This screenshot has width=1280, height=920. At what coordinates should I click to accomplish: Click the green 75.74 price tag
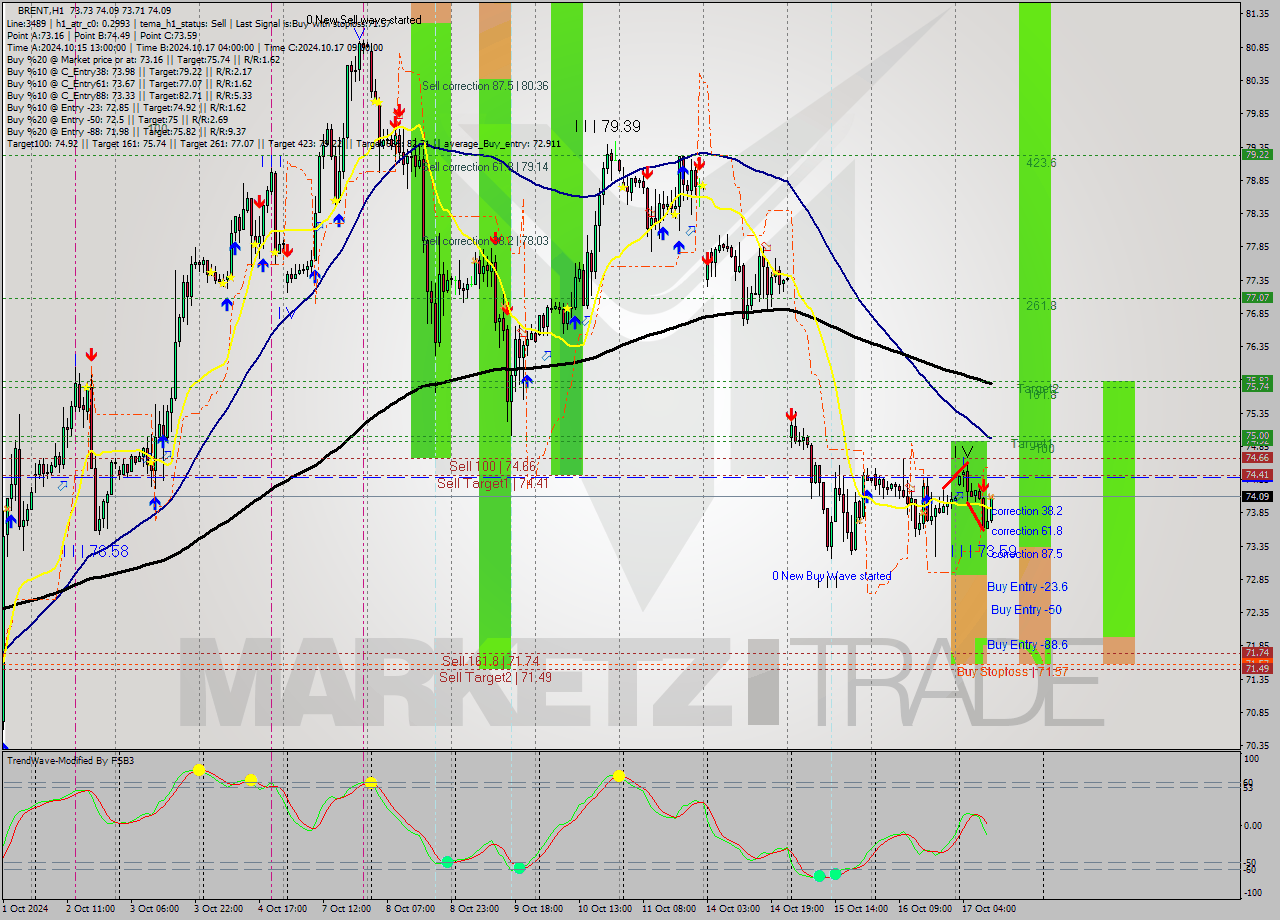click(x=1256, y=386)
